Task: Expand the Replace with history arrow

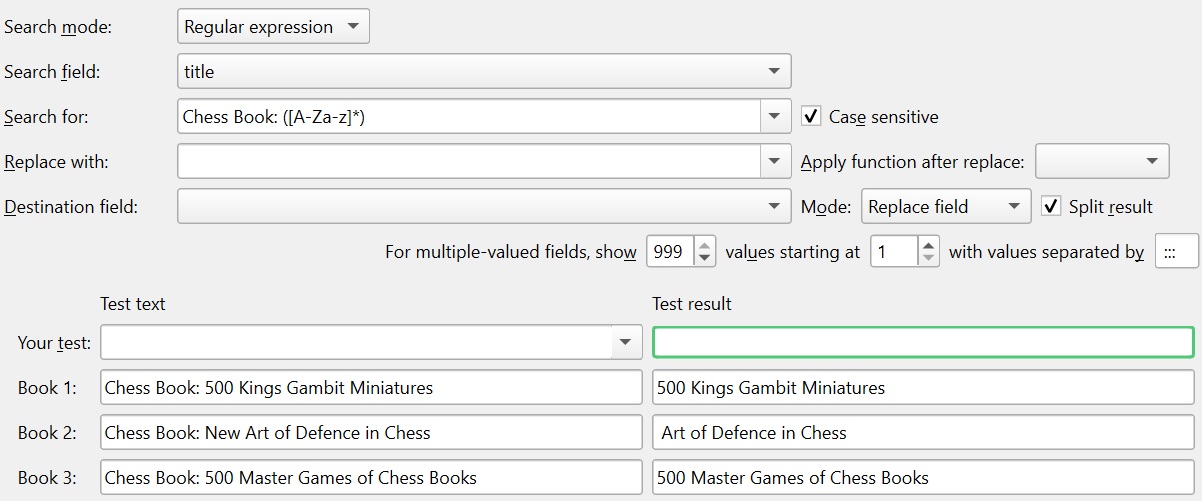Action: pyautogui.click(x=775, y=161)
